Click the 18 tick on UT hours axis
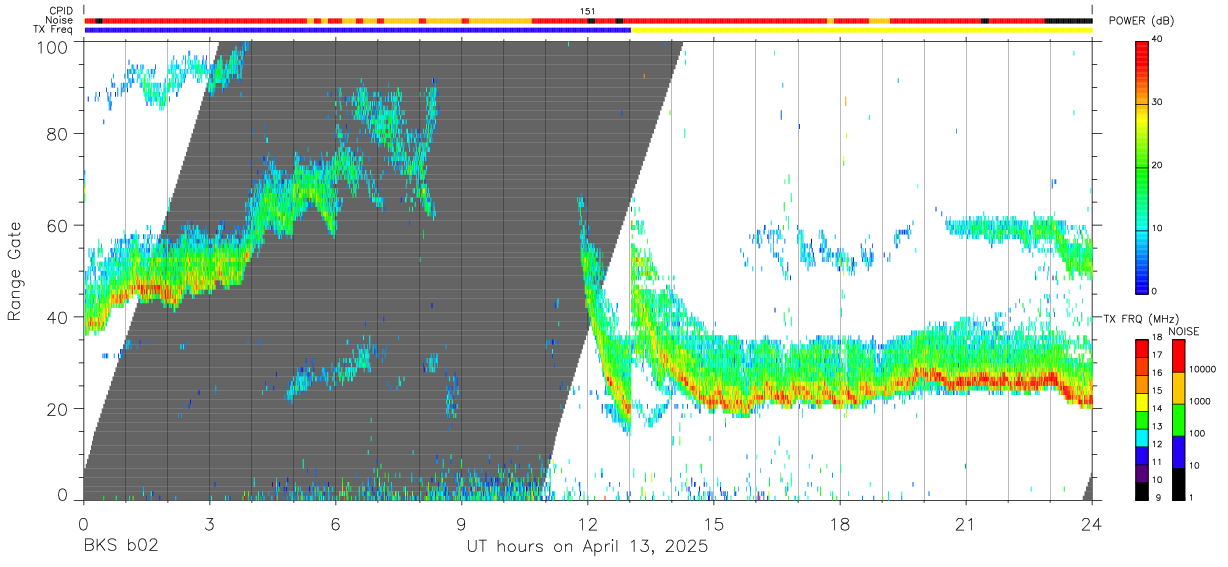Viewport: 1228px width, 567px height. coord(840,525)
